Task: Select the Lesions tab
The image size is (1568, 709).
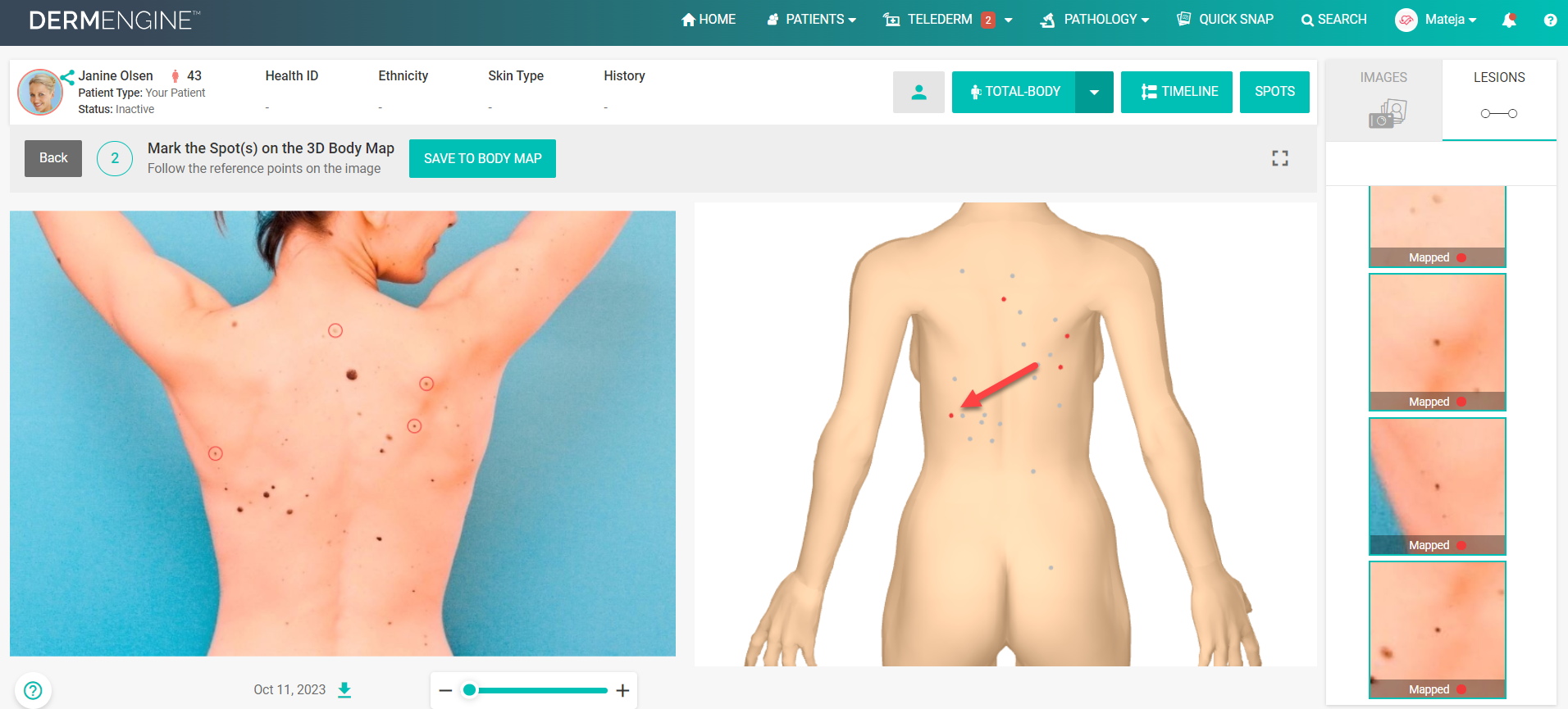Action: pyautogui.click(x=1499, y=99)
